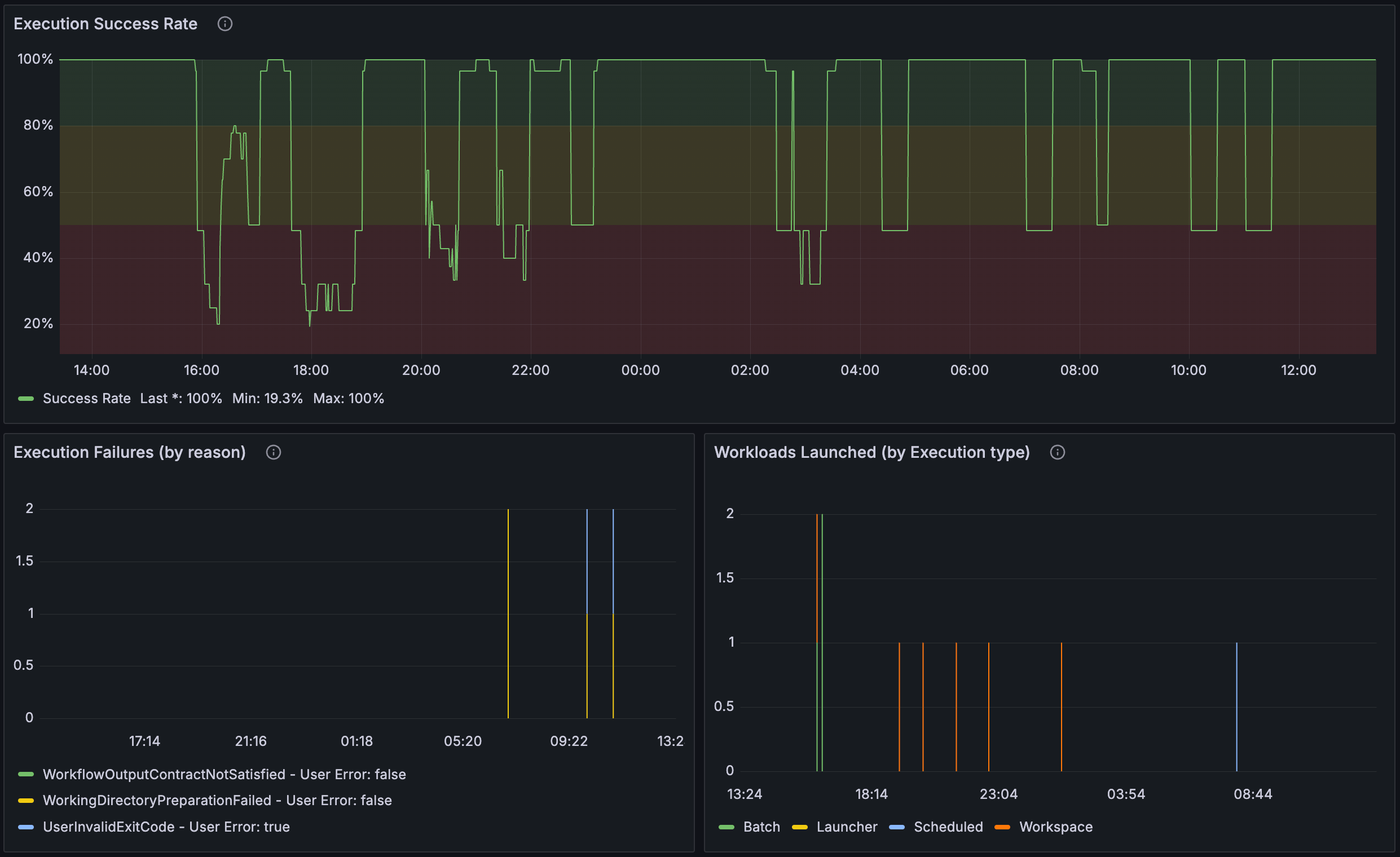Click the green Success Rate color swatch

(x=26, y=399)
